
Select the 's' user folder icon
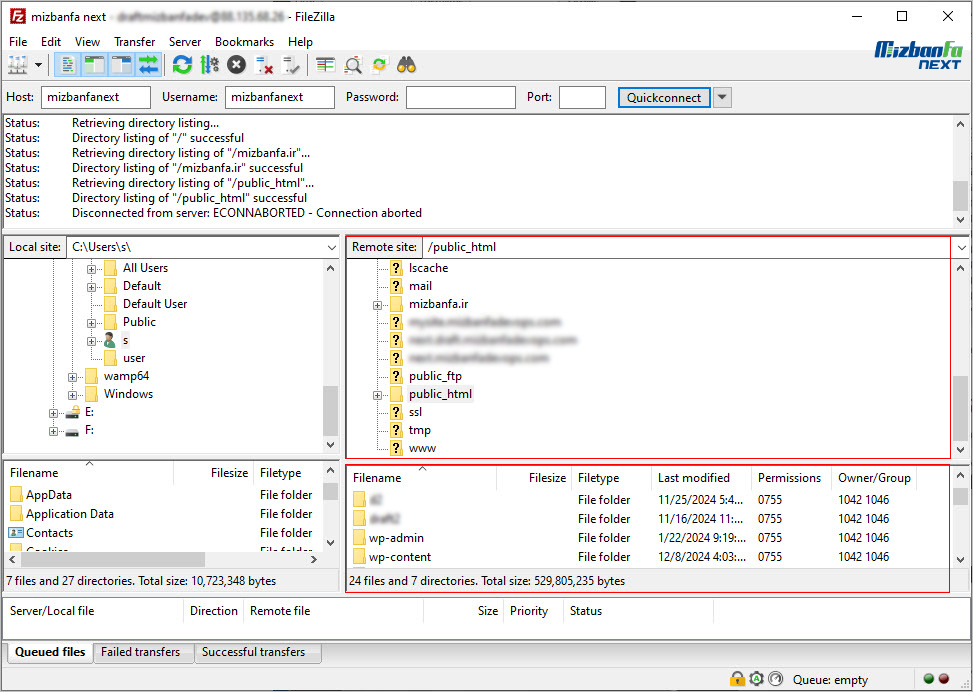(110, 340)
